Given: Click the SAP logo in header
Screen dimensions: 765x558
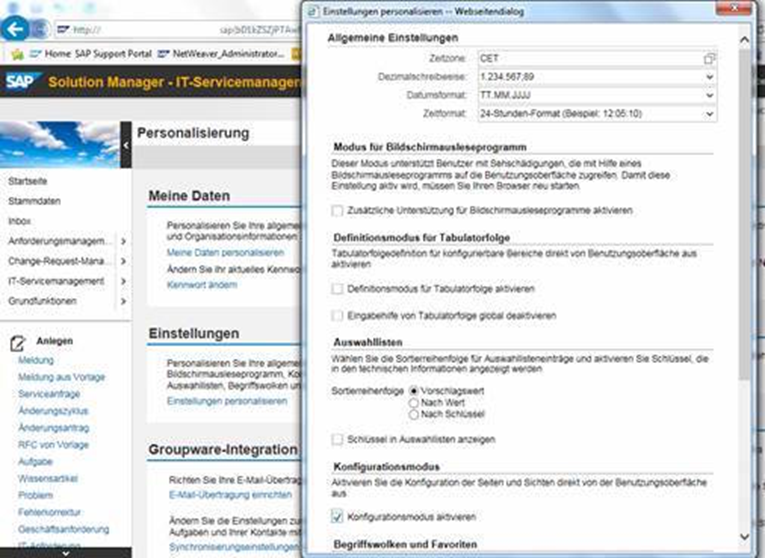Looking at the screenshot, I should pyautogui.click(x=20, y=81).
